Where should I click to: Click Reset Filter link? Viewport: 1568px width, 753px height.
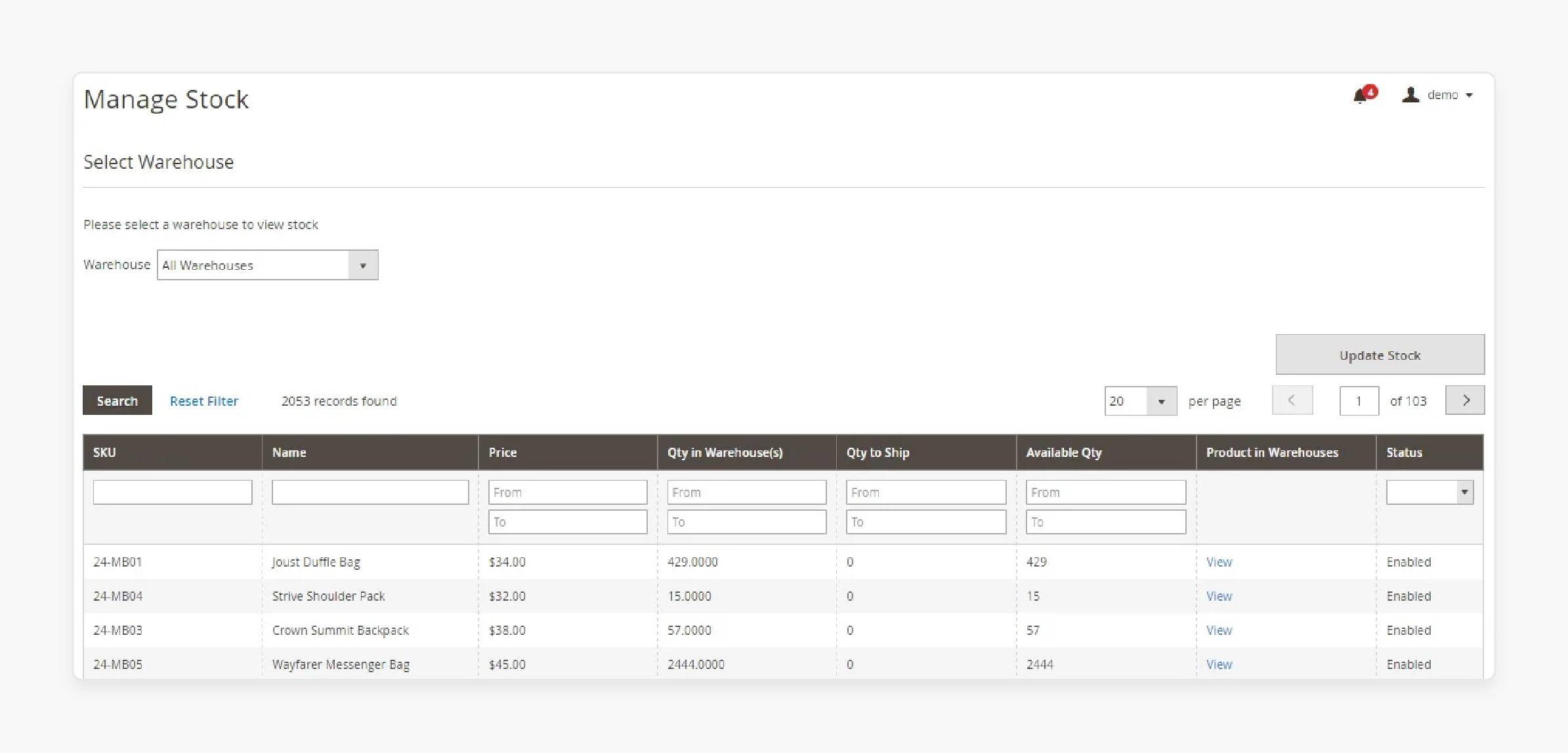coord(203,400)
